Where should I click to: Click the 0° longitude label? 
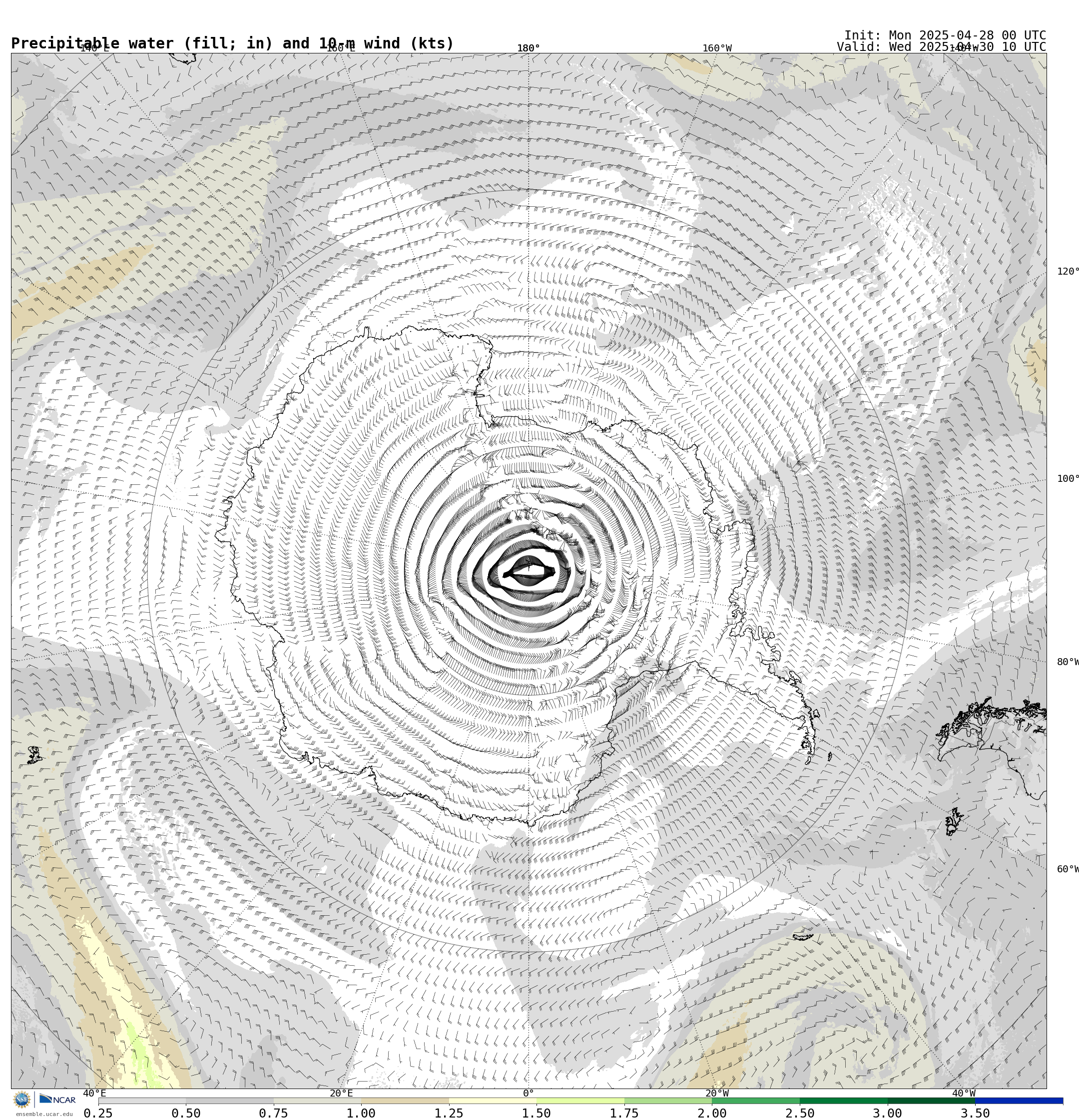point(529,1093)
